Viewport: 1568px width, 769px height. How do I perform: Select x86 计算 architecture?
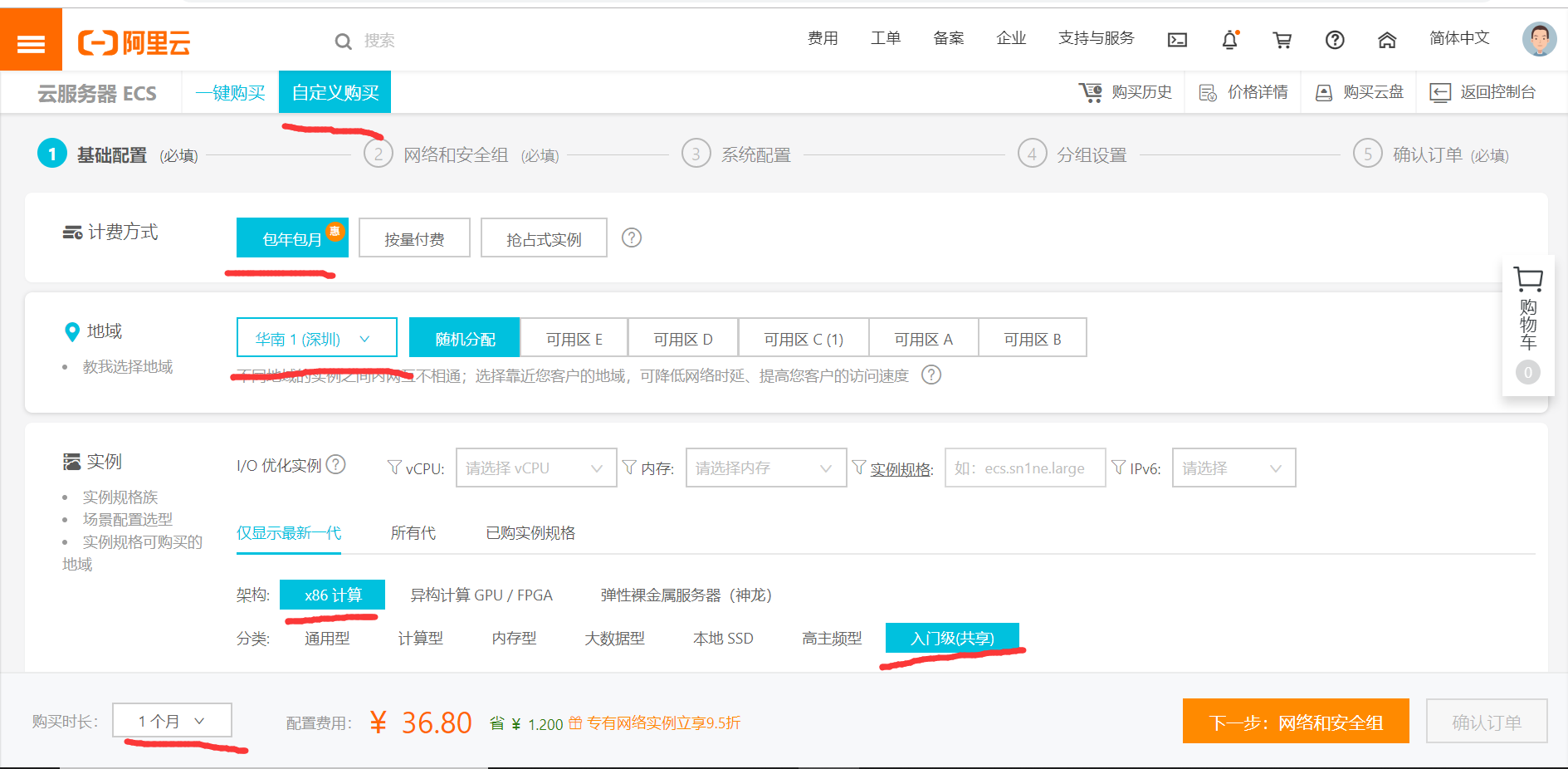tap(333, 595)
